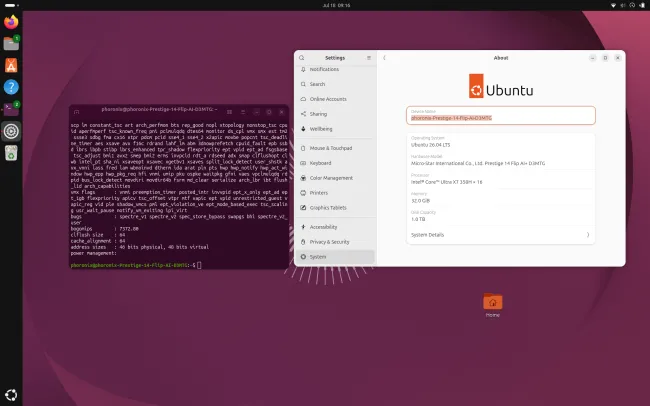
Task: Open Privacy & Security settings
Action: pos(335,242)
